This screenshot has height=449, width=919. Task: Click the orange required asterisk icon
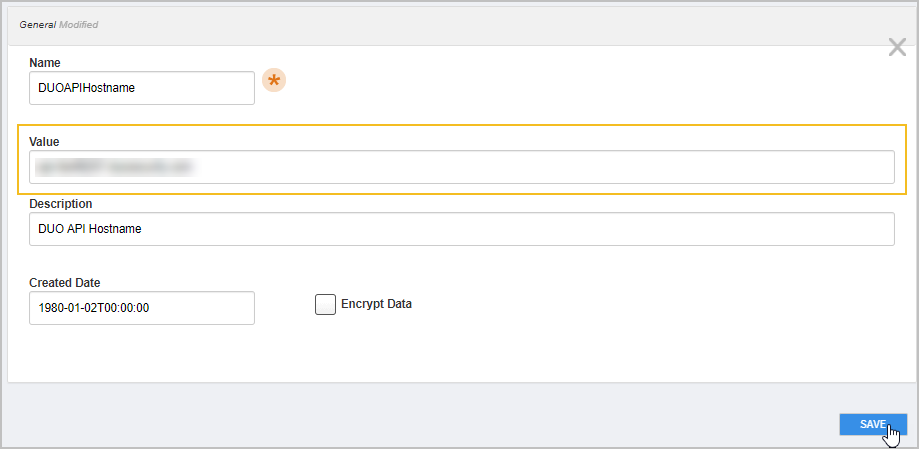pyautogui.click(x=273, y=81)
